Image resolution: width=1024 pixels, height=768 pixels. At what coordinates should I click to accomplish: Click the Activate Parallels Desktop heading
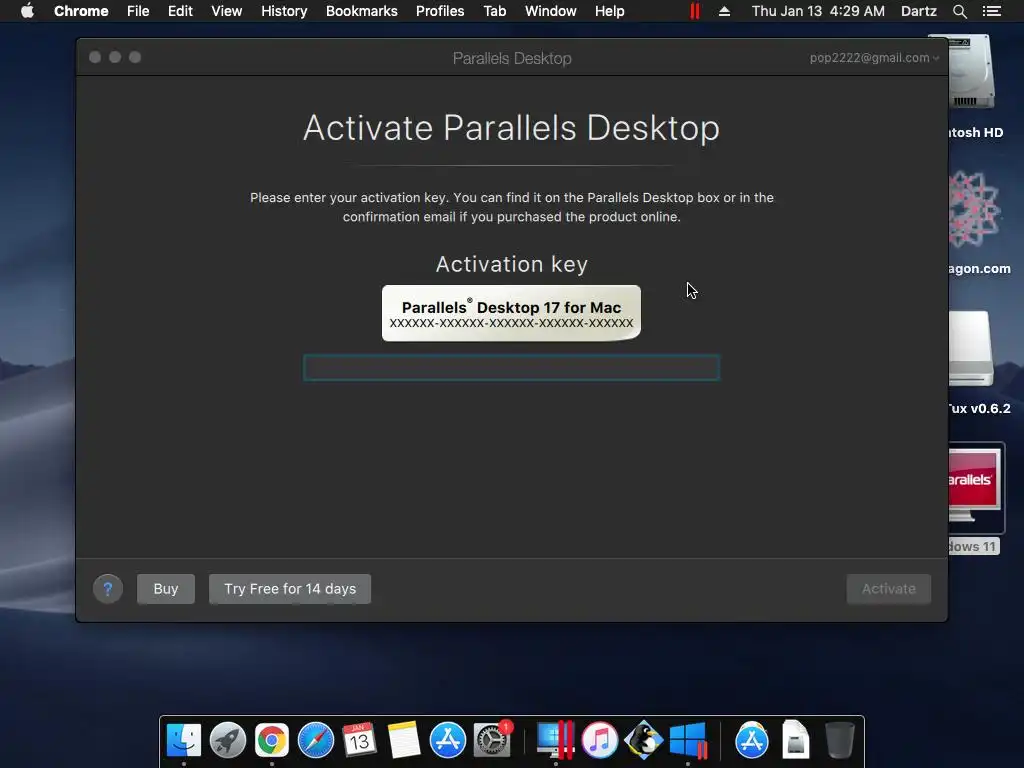[x=511, y=128]
